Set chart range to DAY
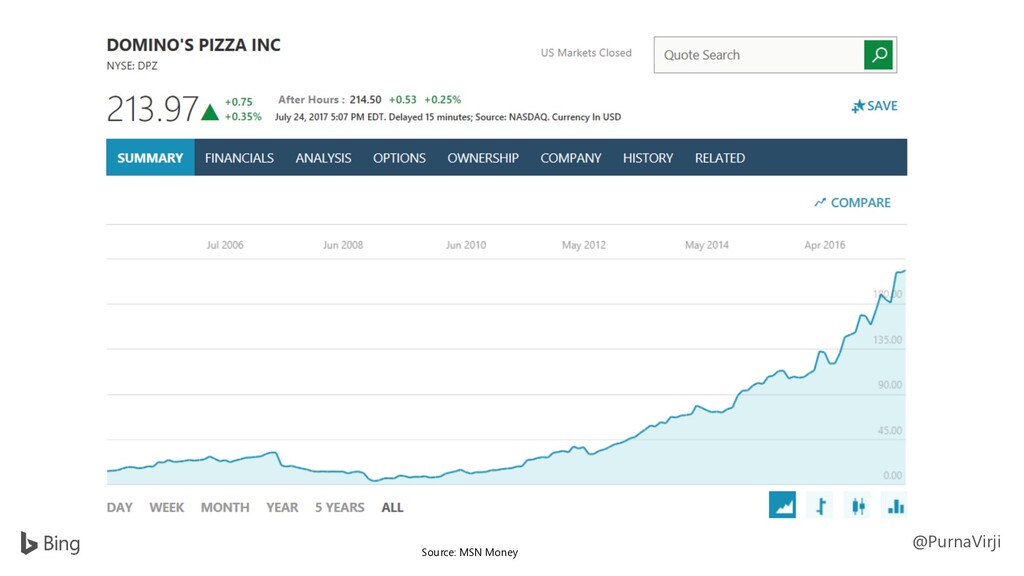This screenshot has width=1024, height=576. pyautogui.click(x=120, y=507)
